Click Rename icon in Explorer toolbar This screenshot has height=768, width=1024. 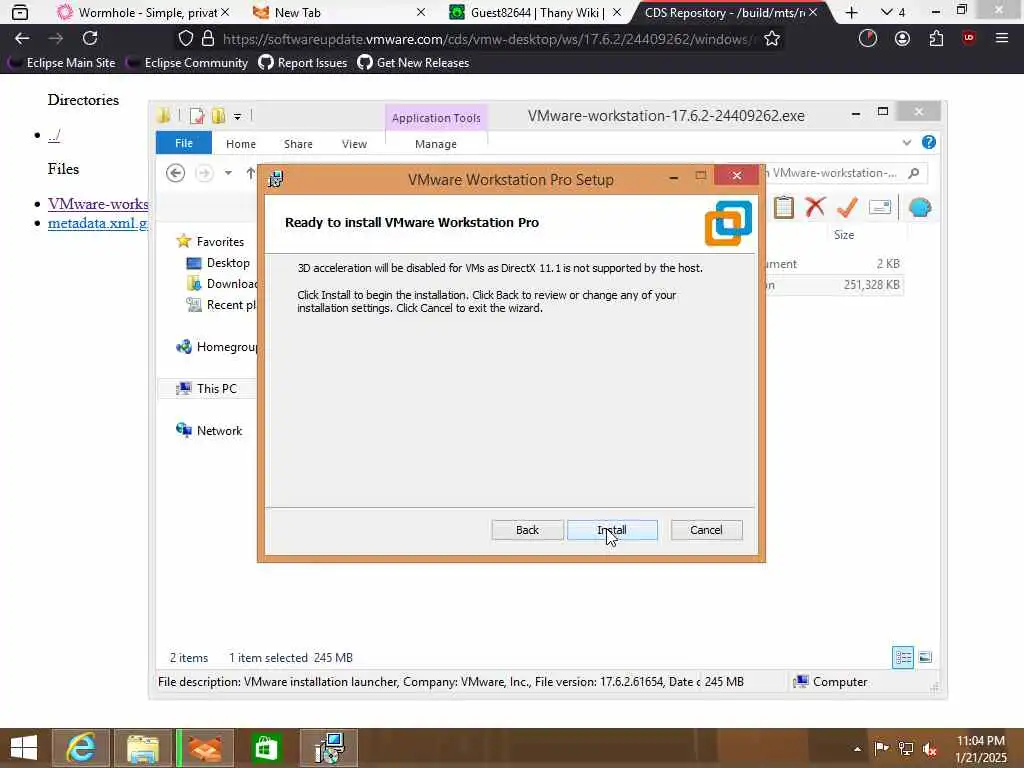880,207
